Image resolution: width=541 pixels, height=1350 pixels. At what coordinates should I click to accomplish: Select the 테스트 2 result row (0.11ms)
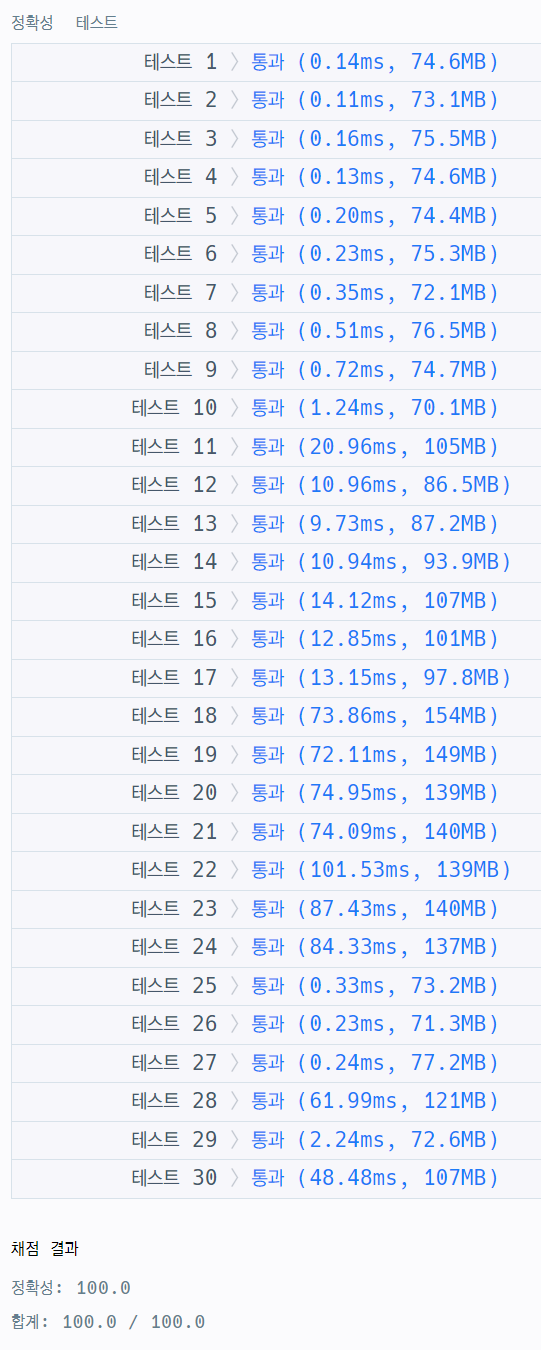(x=276, y=101)
